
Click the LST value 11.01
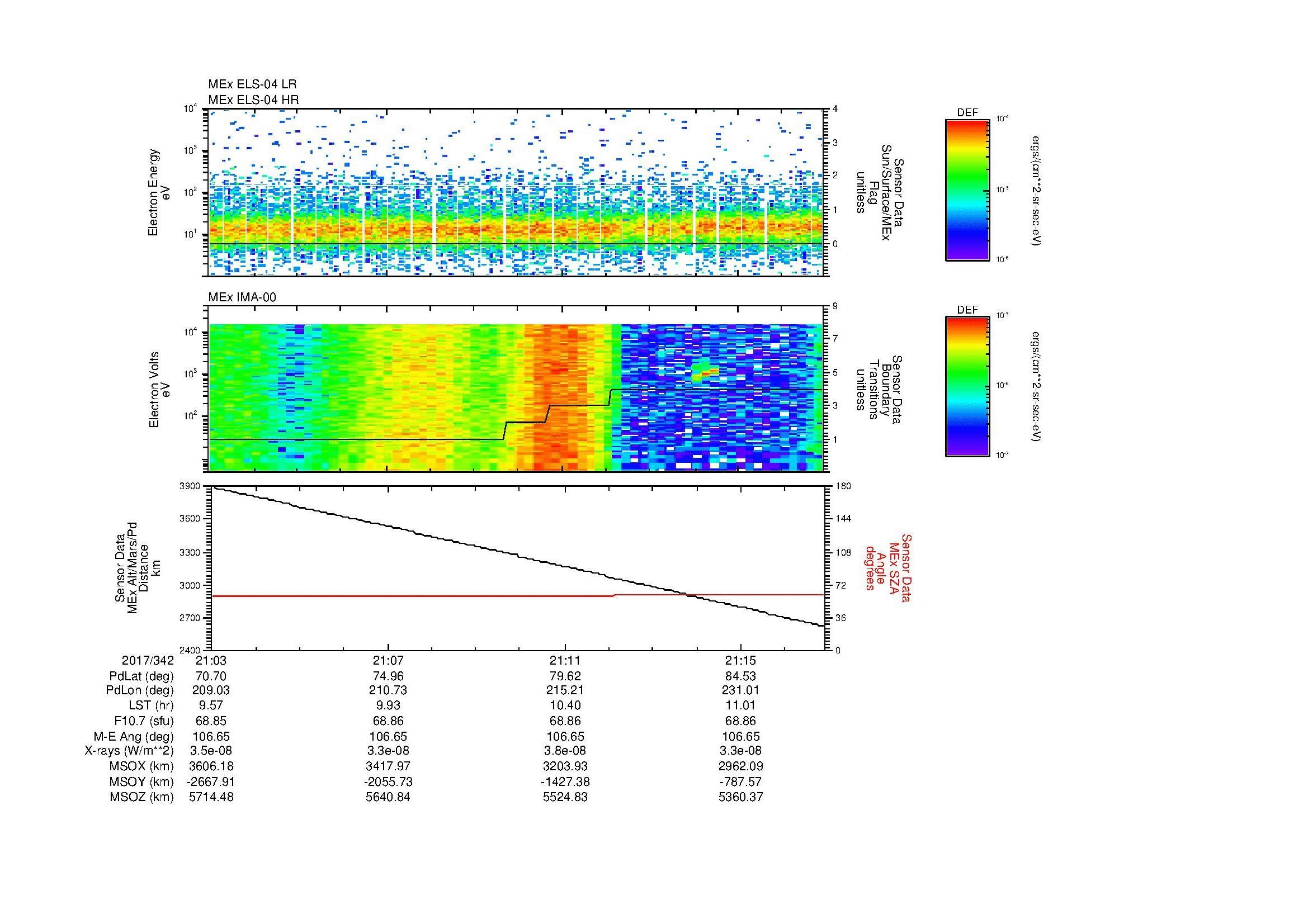tap(740, 706)
